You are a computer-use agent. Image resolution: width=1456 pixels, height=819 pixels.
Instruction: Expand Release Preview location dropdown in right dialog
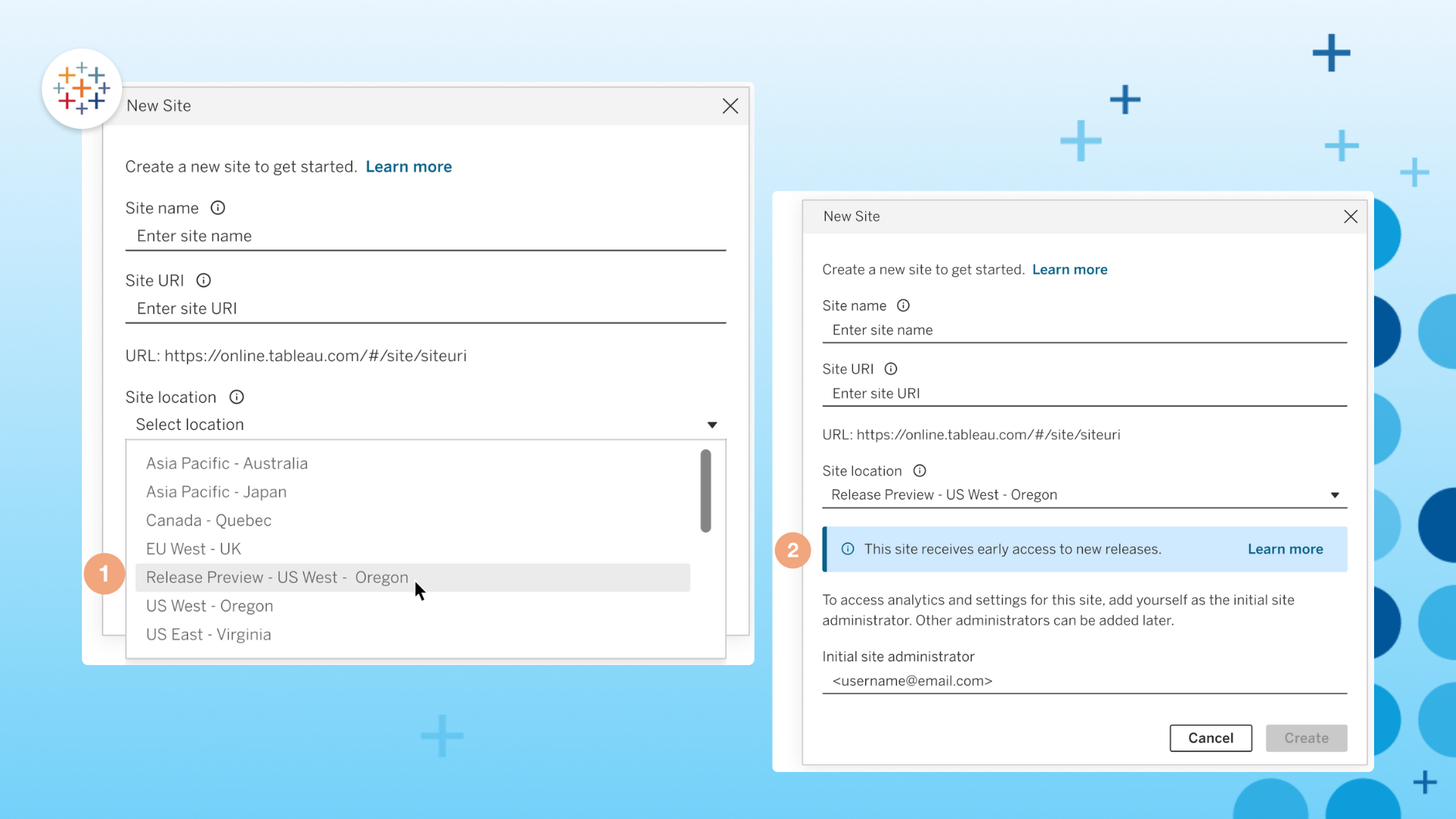(x=1335, y=495)
